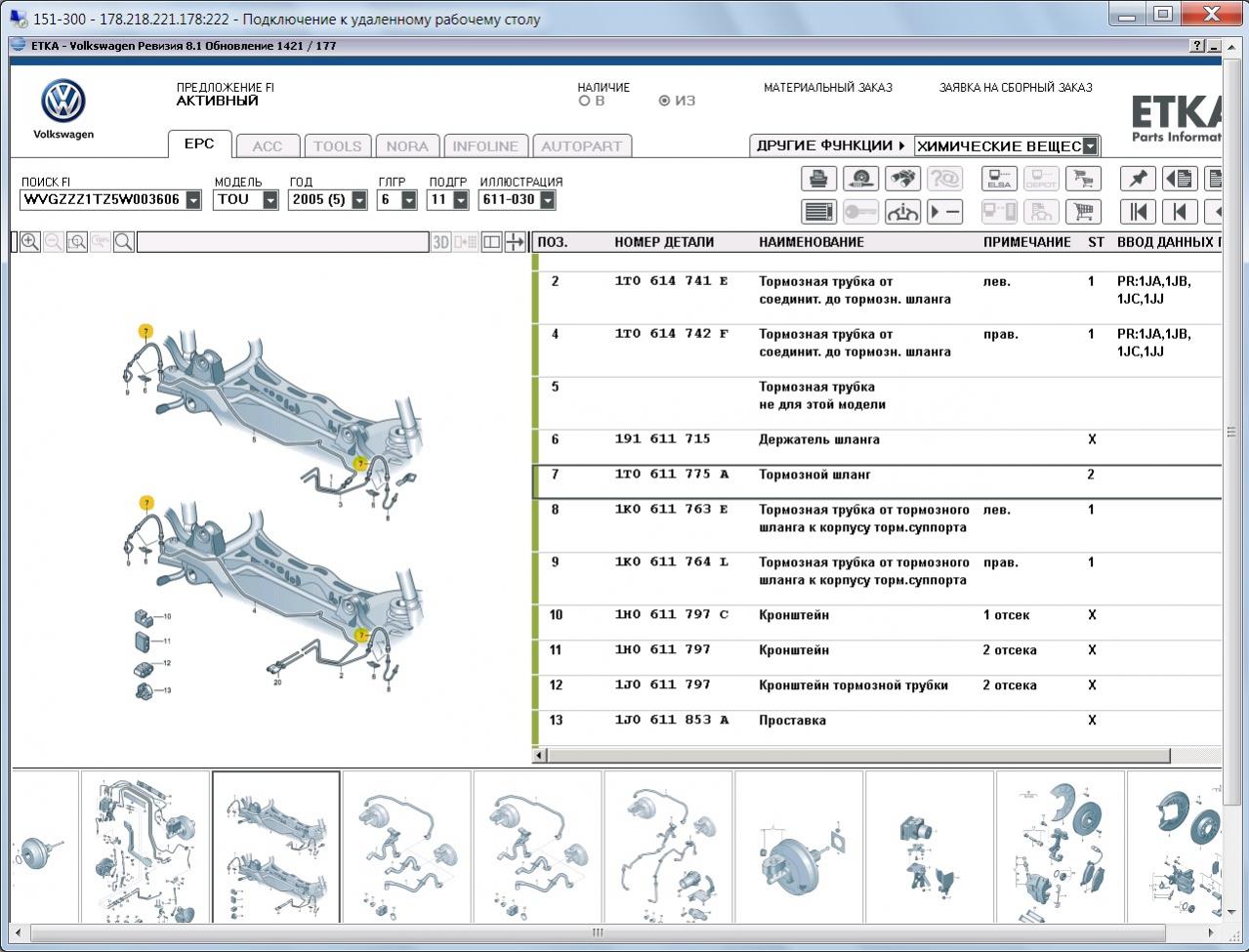Jump to first illustration icon

coord(1138,212)
